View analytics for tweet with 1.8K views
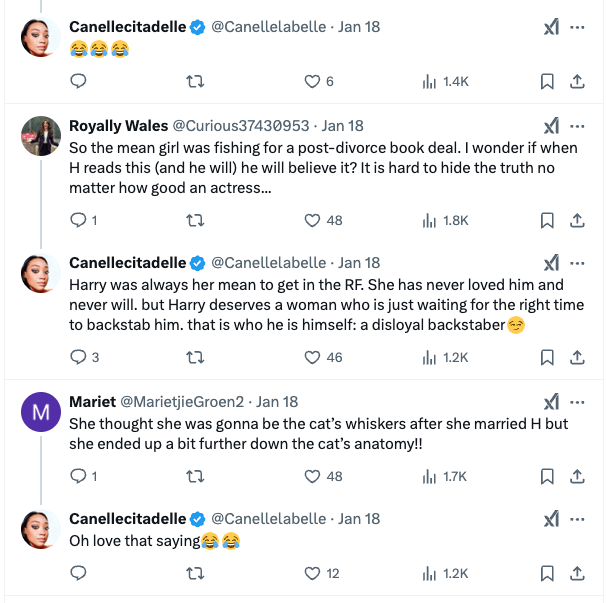 click(446, 220)
